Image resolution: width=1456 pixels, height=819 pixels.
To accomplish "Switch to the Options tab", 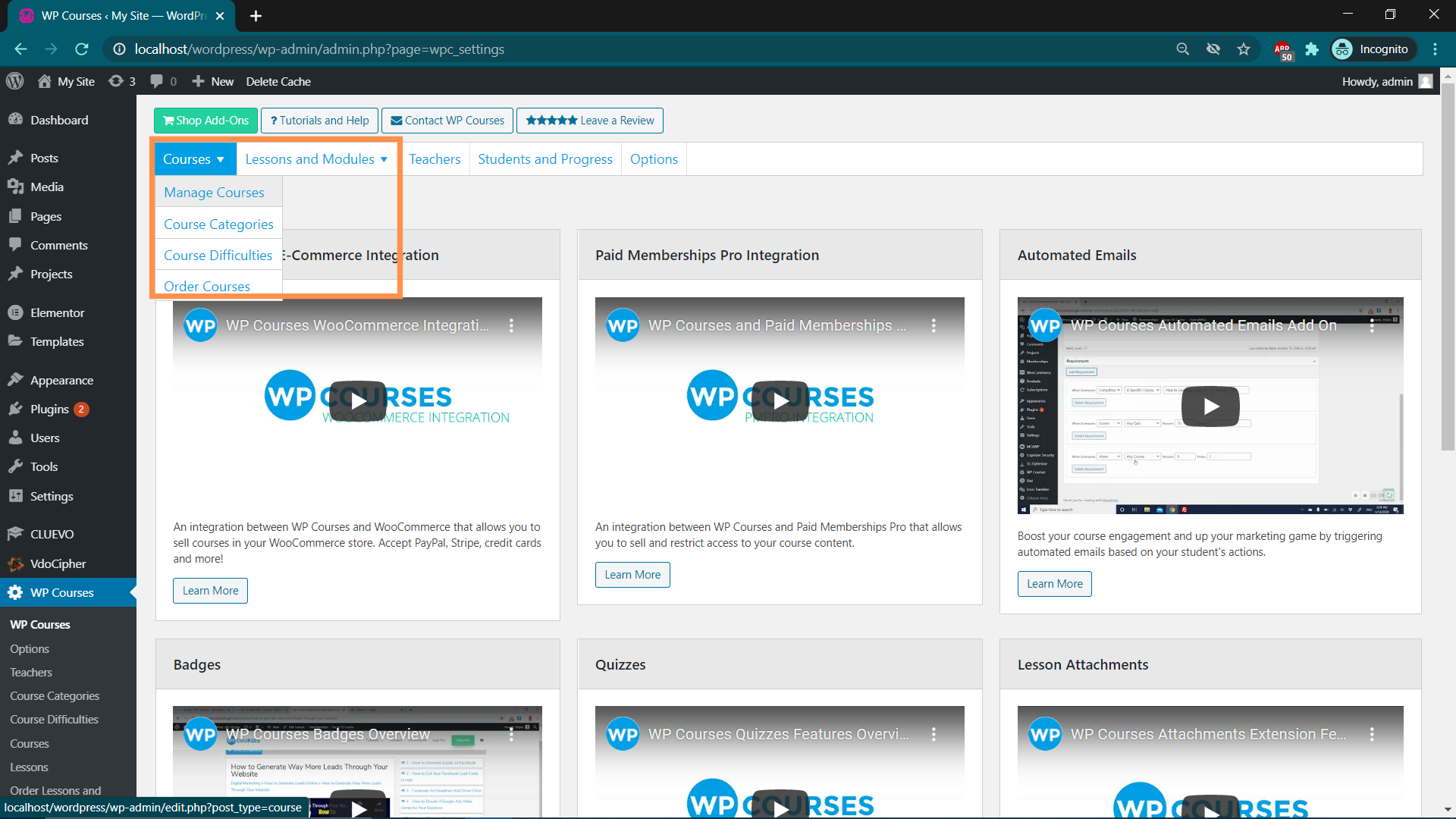I will click(x=654, y=159).
